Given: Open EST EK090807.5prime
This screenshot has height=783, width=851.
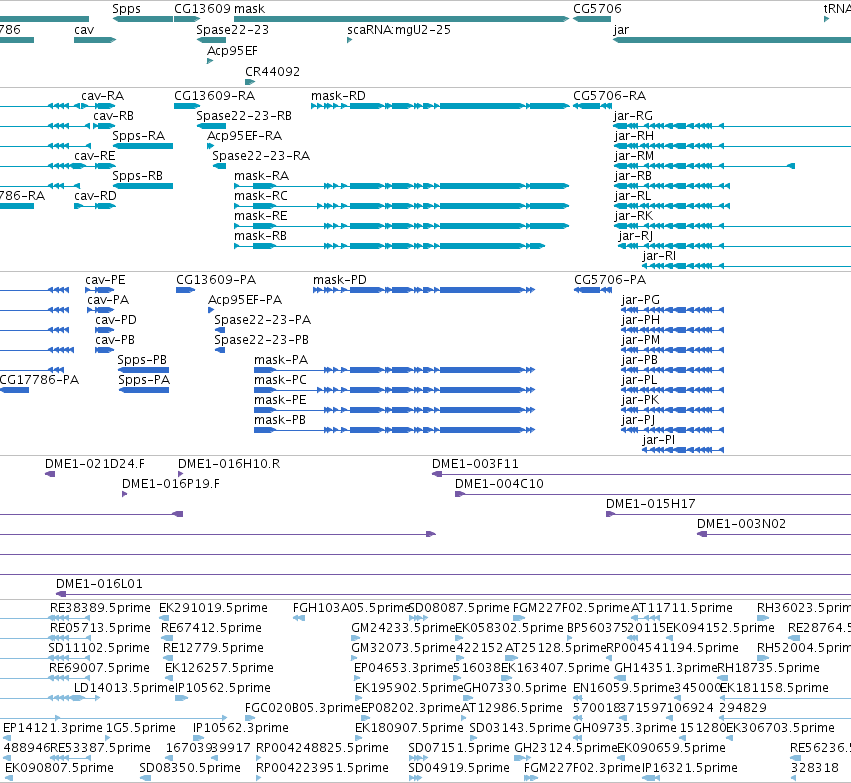Looking at the screenshot, I should [9, 778].
